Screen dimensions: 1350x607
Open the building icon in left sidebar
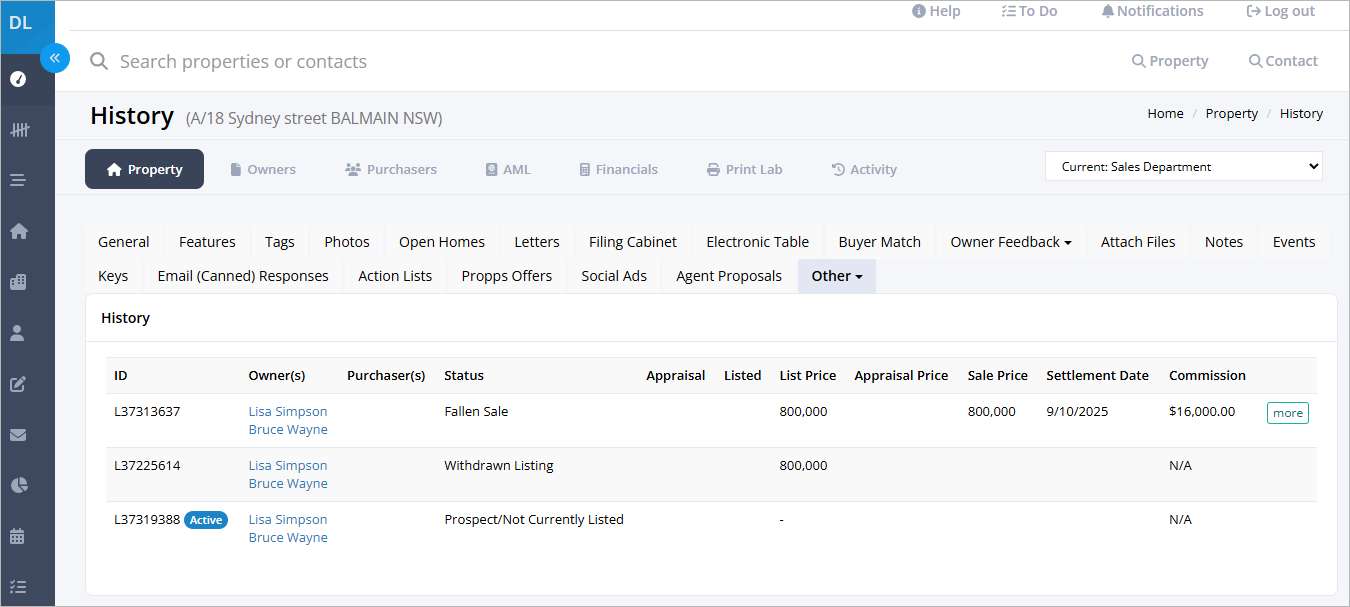tap(18, 282)
